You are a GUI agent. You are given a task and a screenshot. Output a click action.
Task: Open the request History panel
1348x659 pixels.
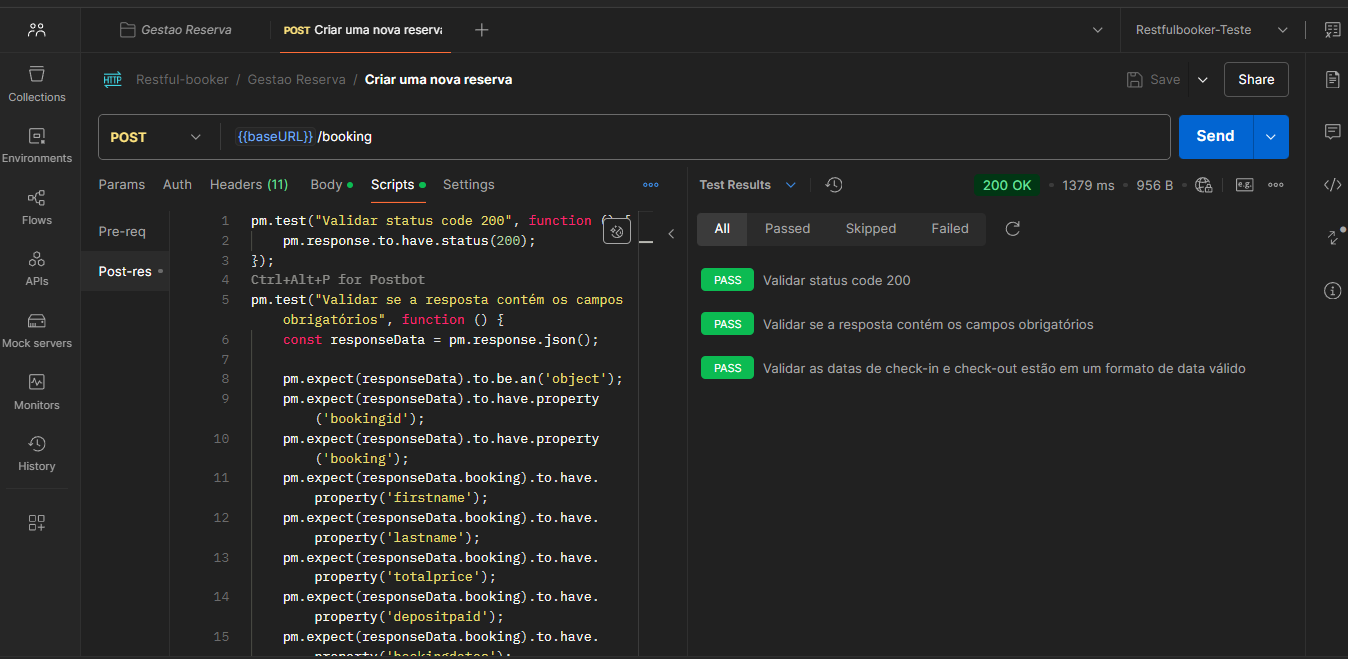(37, 453)
